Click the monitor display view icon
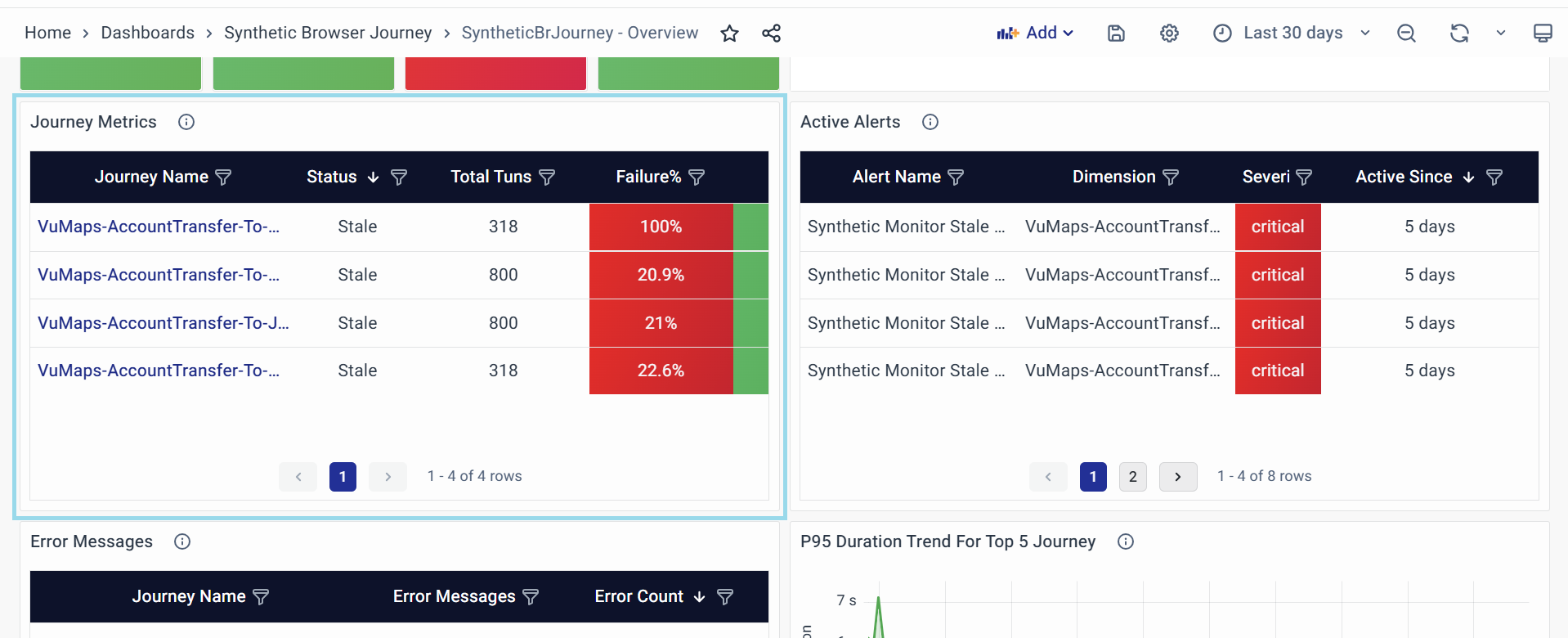 [1542, 34]
